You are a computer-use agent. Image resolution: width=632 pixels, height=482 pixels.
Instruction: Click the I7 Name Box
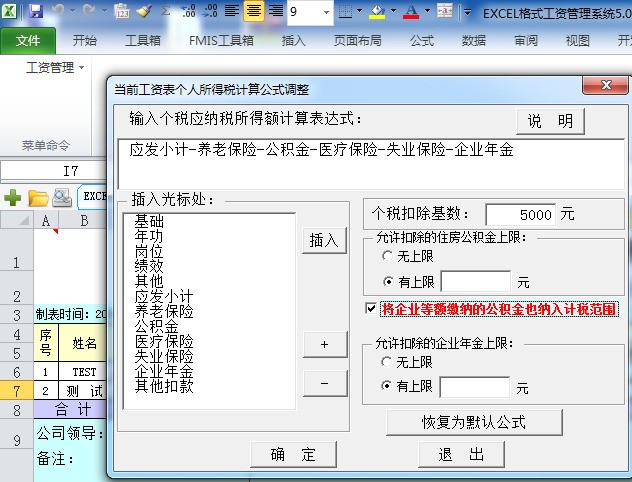[54, 171]
